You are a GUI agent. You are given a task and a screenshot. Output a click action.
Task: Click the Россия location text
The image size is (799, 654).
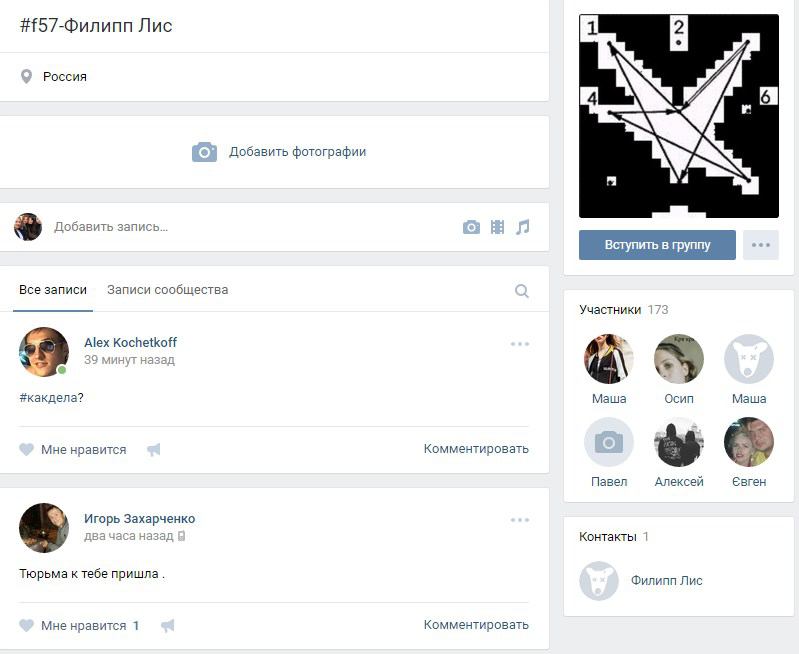65,76
